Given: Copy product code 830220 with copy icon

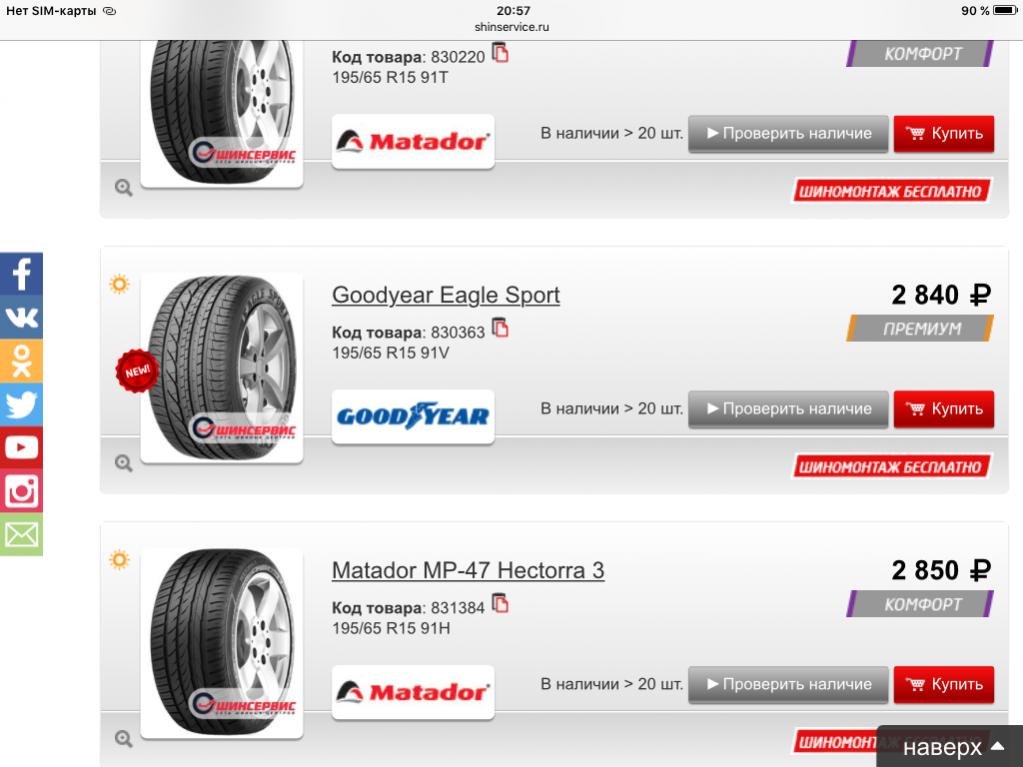Looking at the screenshot, I should (500, 53).
